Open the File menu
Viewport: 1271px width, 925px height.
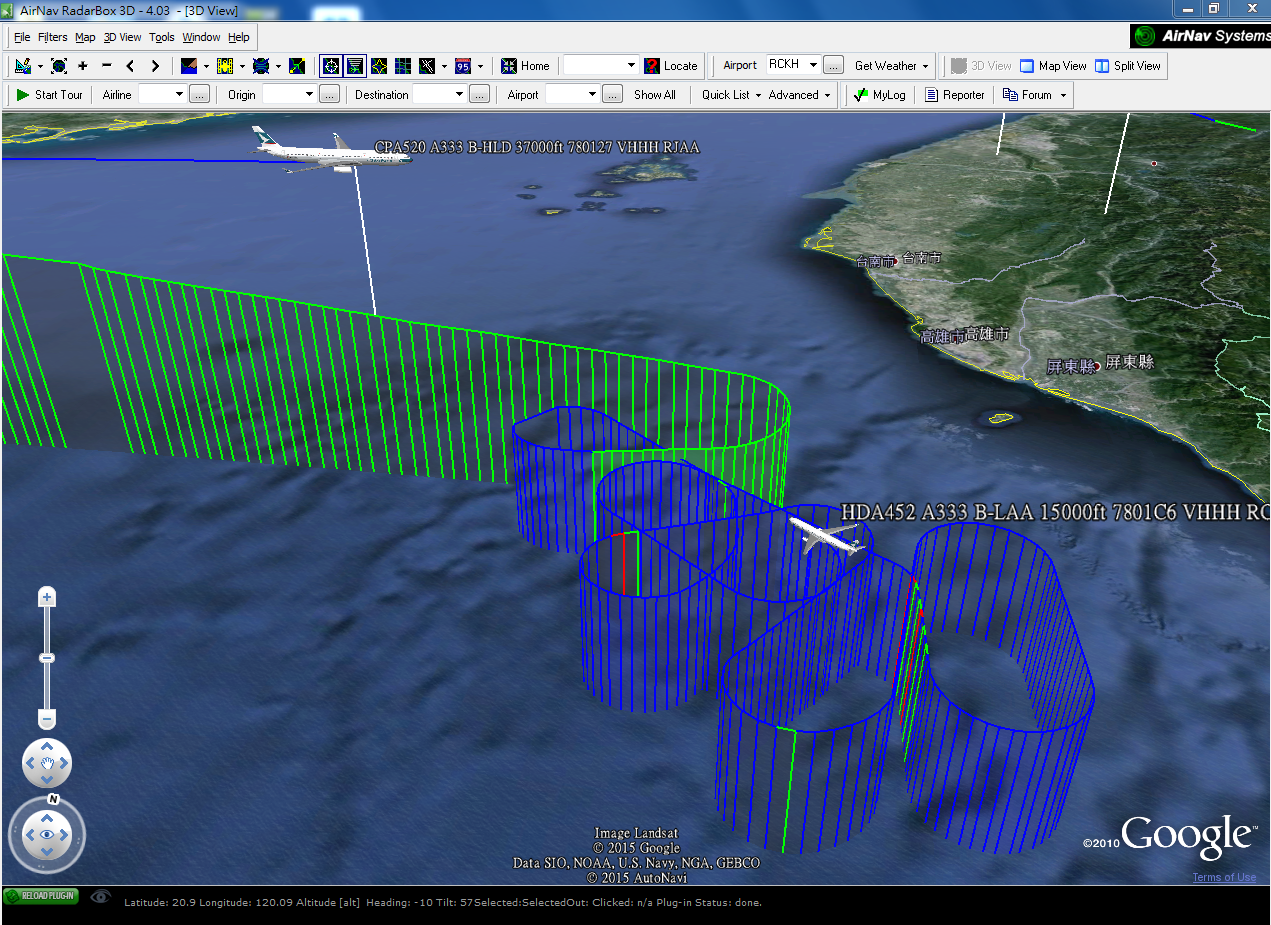[x=22, y=37]
